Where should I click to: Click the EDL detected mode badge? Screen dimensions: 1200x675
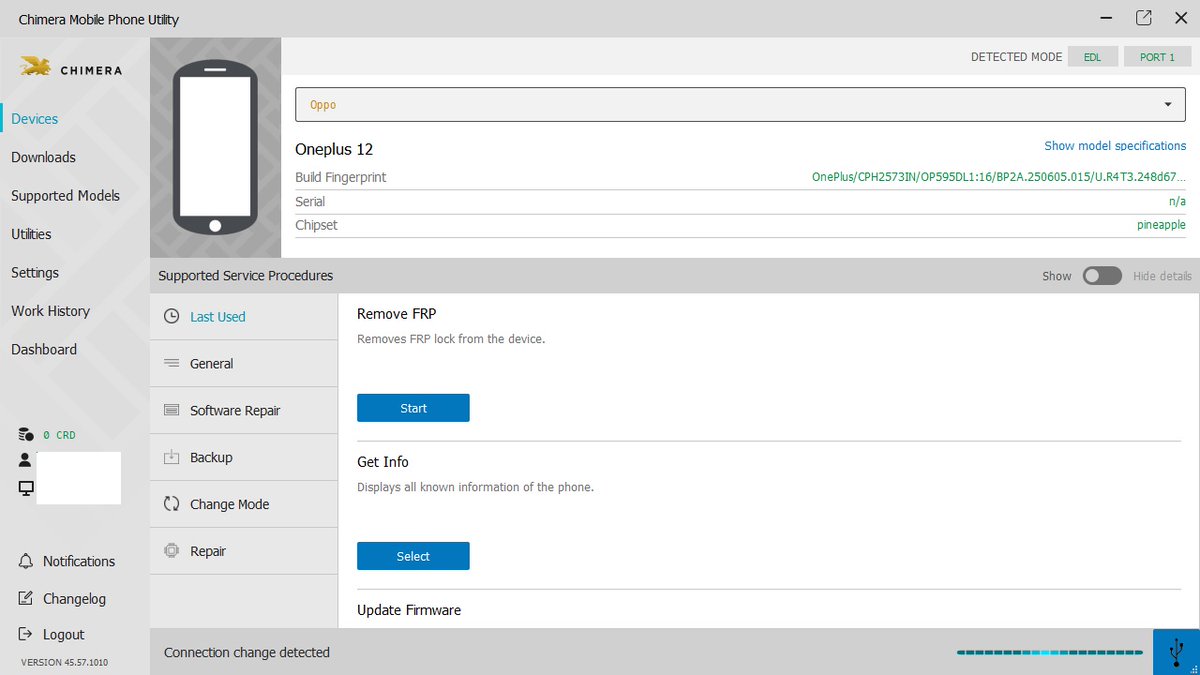click(x=1092, y=57)
